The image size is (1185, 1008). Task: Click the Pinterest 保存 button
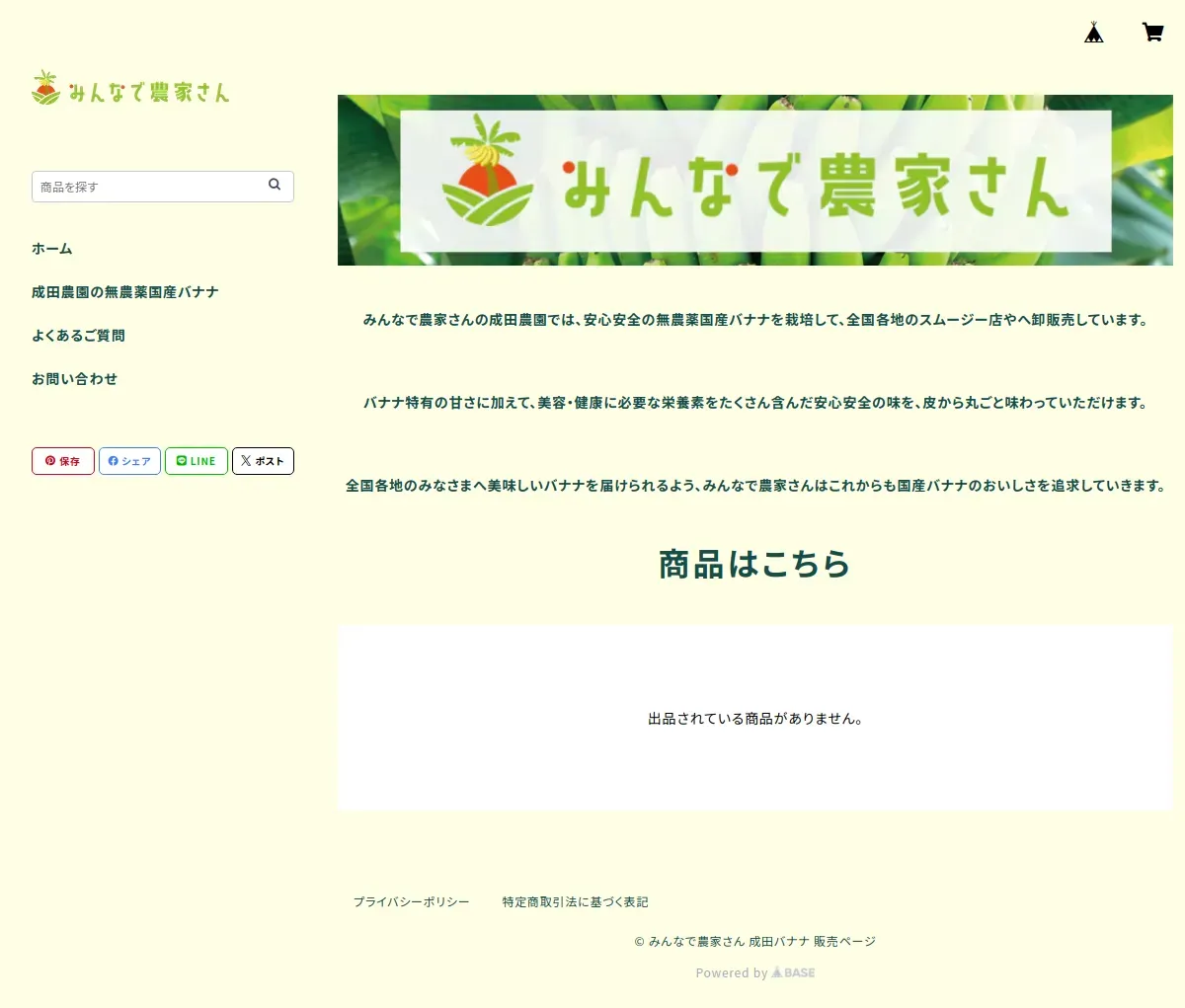[x=63, y=461]
